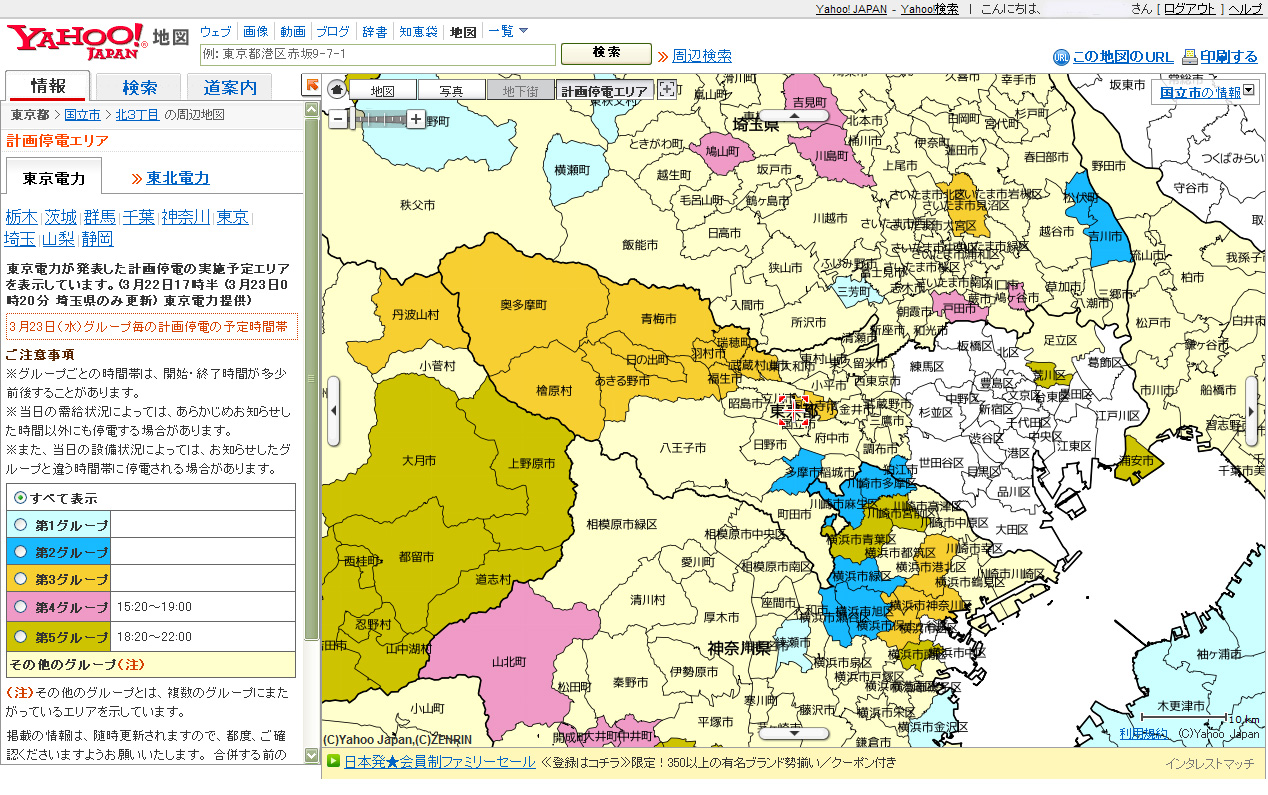The width and height of the screenshot is (1268, 795).
Task: Open the 神奈川 prefecture link
Action: click(185, 217)
